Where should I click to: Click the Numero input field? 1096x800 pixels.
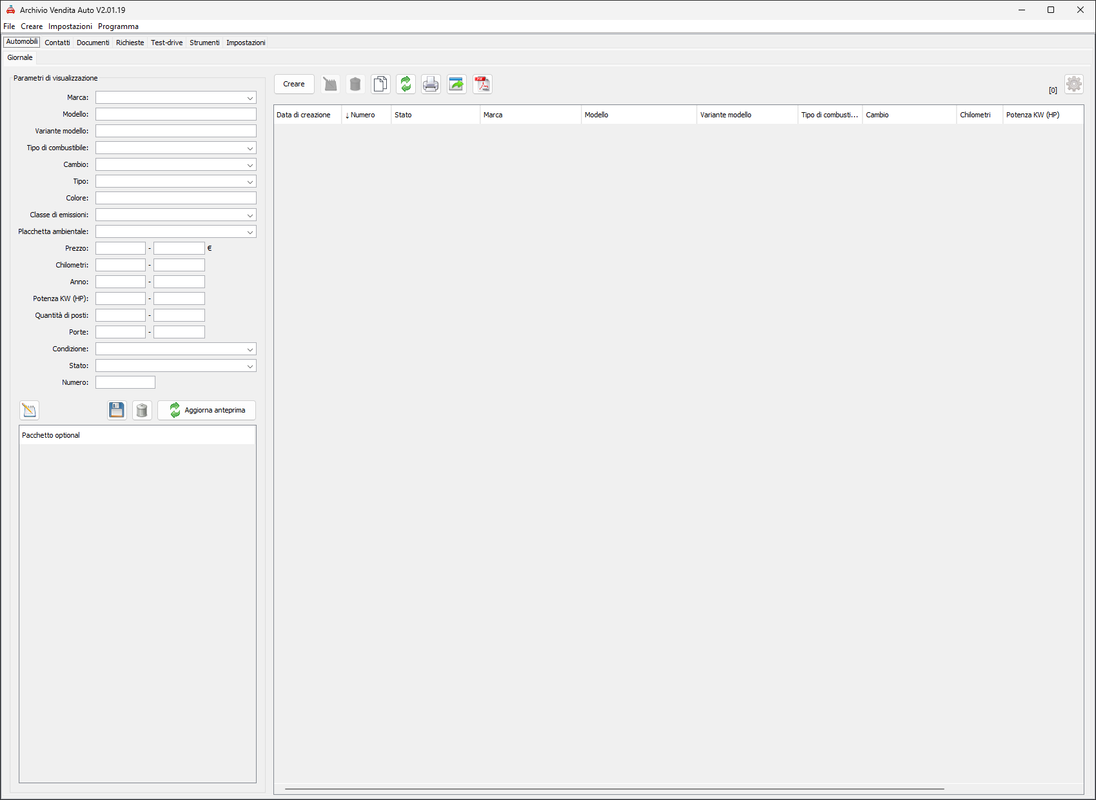[x=125, y=383]
